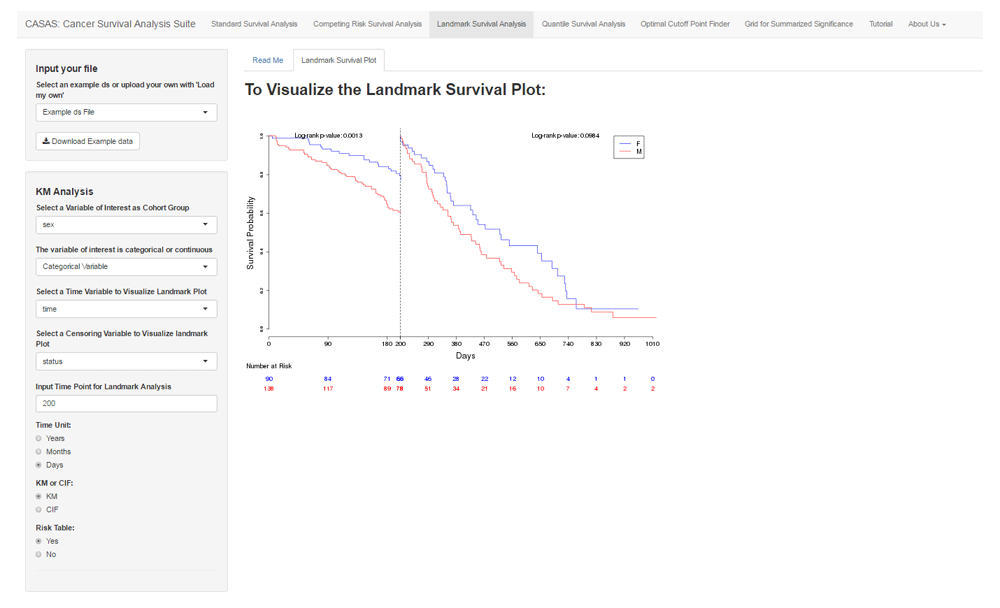Click the Download Example data button
The width and height of the screenshot is (1000, 608).
[x=88, y=141]
